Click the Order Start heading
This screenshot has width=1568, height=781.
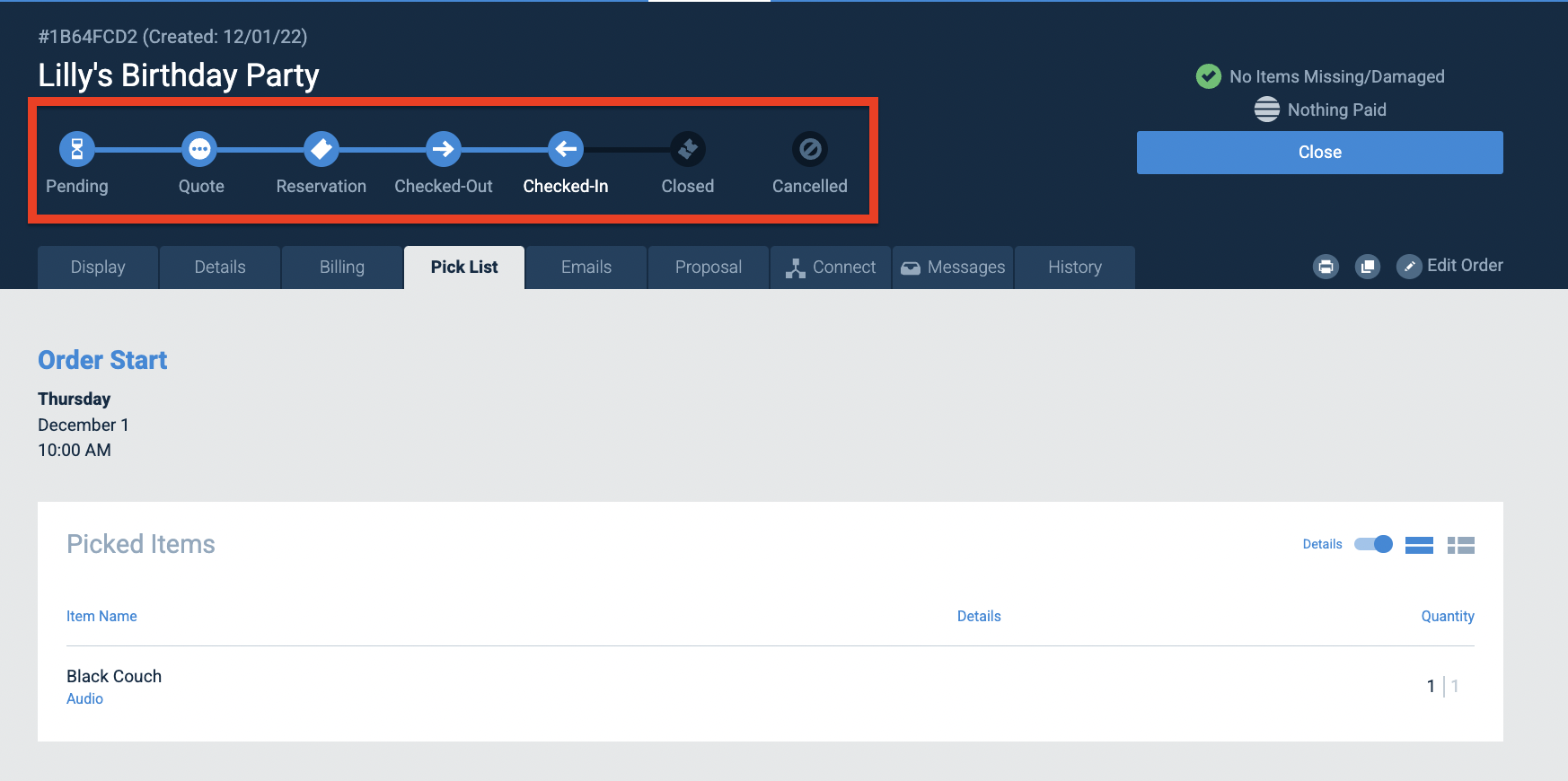click(x=102, y=360)
